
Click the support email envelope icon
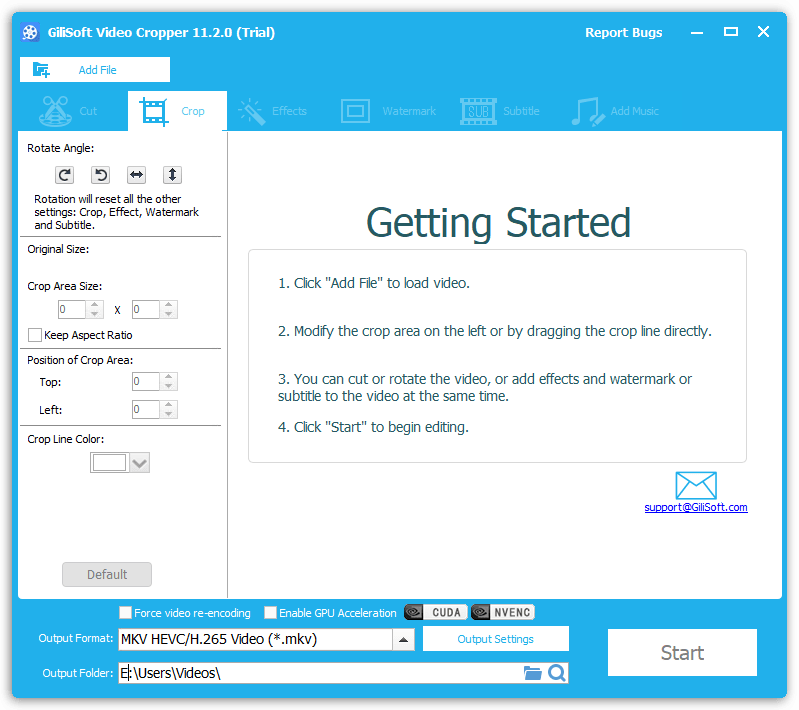tap(696, 485)
